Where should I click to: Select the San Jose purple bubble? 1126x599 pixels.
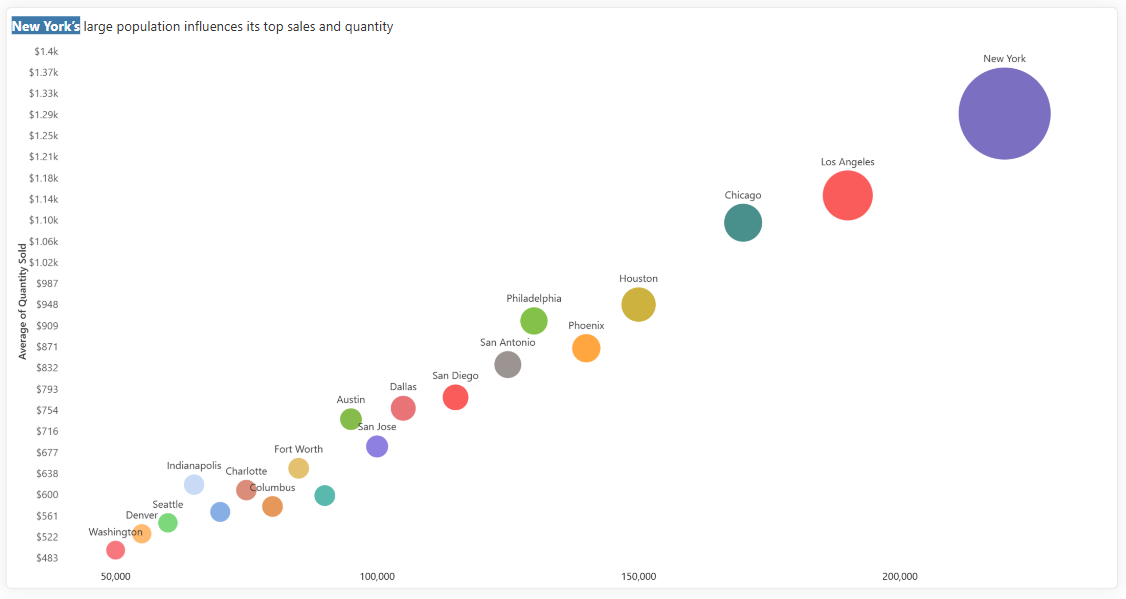(377, 447)
